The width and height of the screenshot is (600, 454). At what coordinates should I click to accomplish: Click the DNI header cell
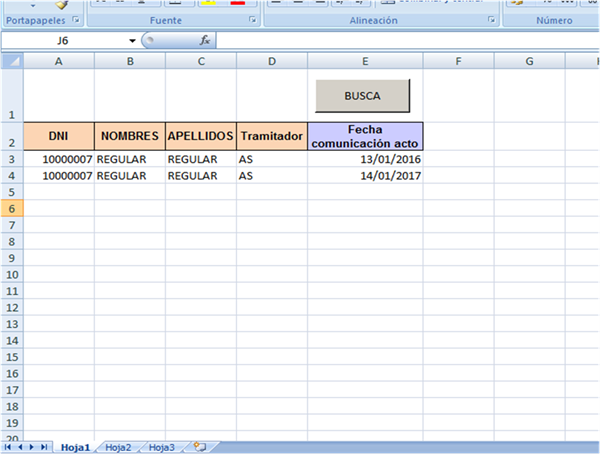[59, 136]
